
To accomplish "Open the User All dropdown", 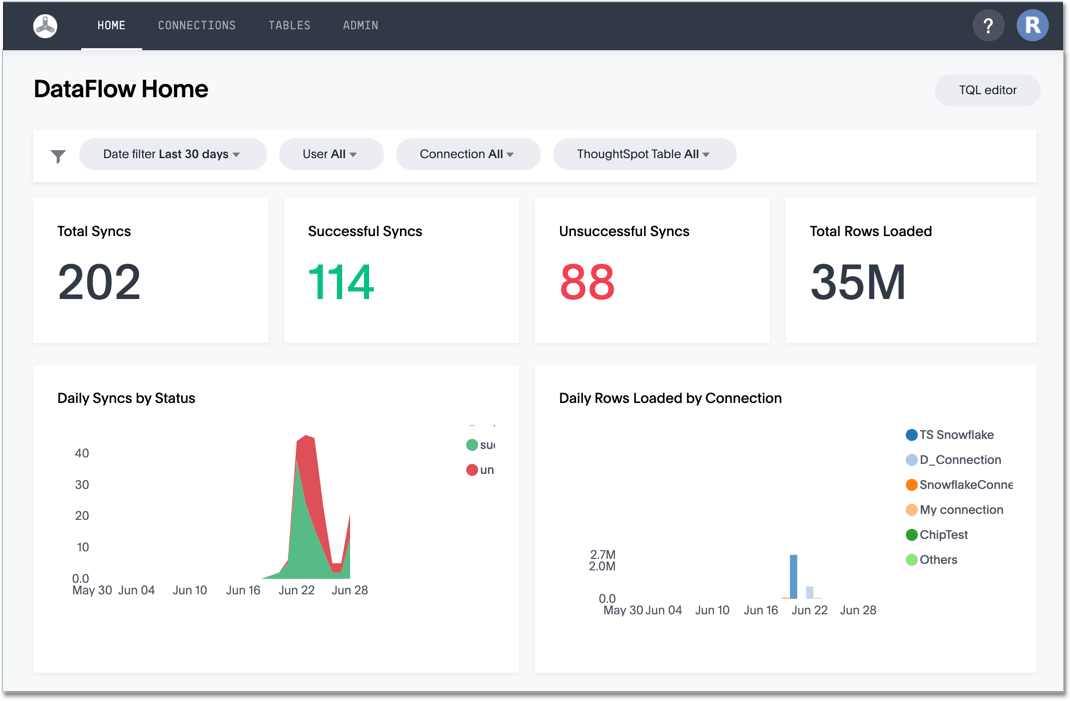I will [x=331, y=154].
